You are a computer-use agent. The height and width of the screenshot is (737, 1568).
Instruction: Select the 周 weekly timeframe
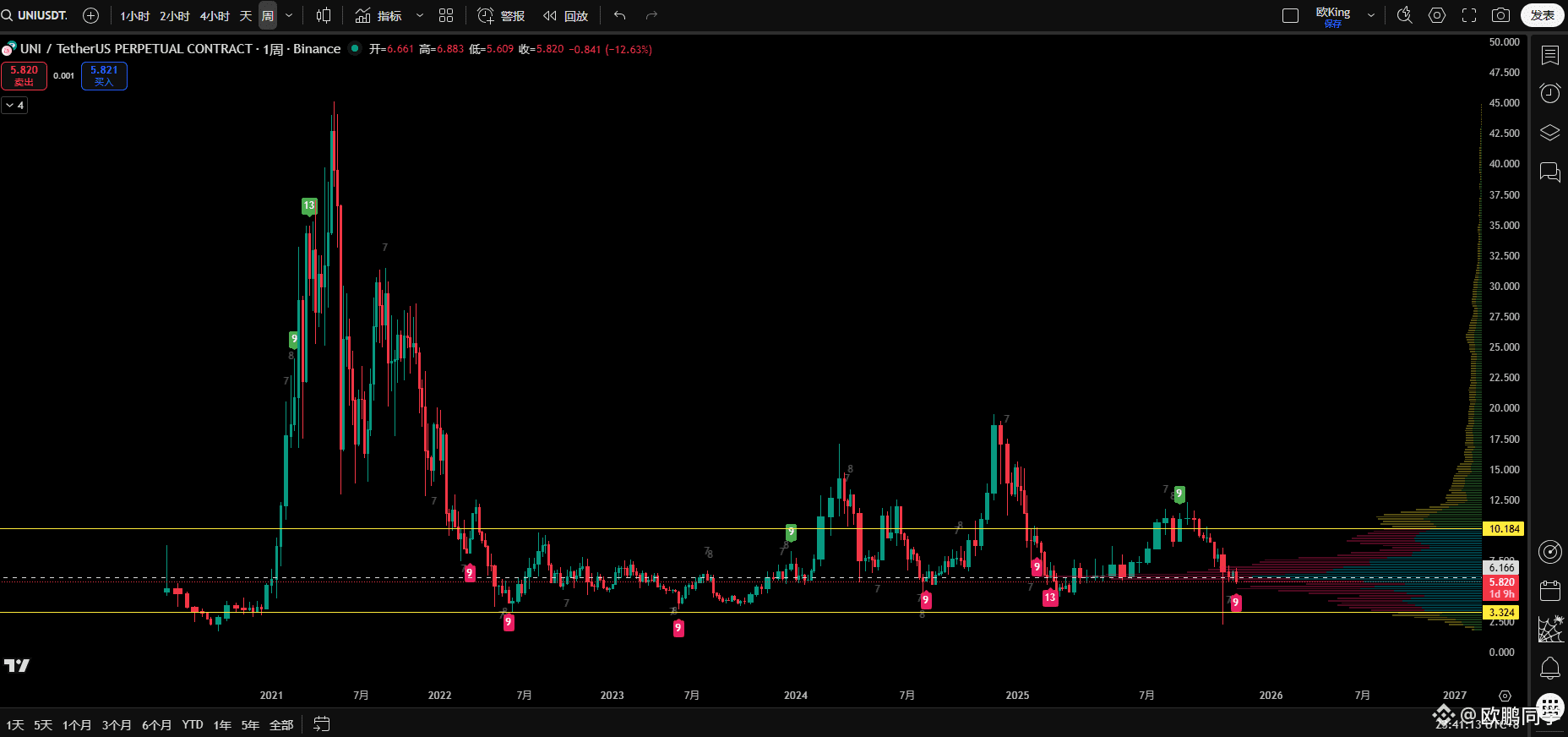pos(267,15)
